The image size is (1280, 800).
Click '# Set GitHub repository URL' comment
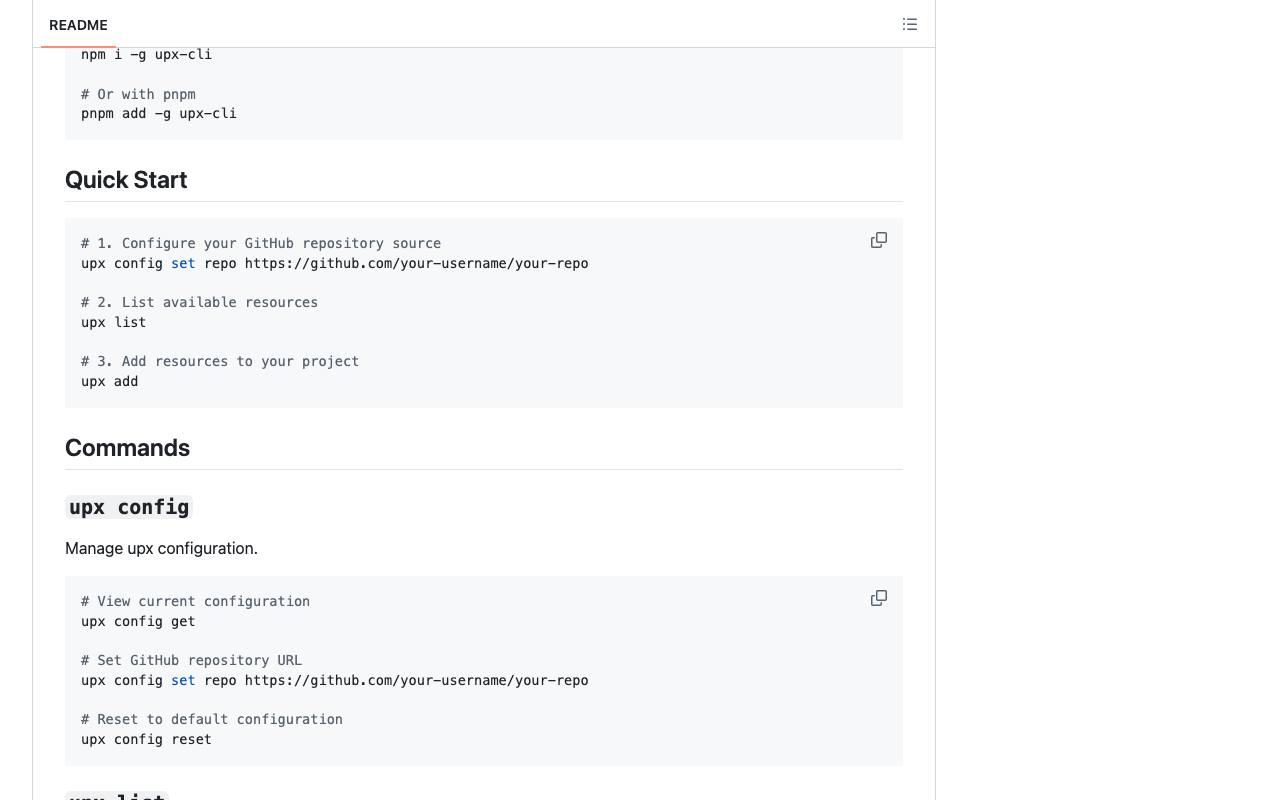pos(191,660)
